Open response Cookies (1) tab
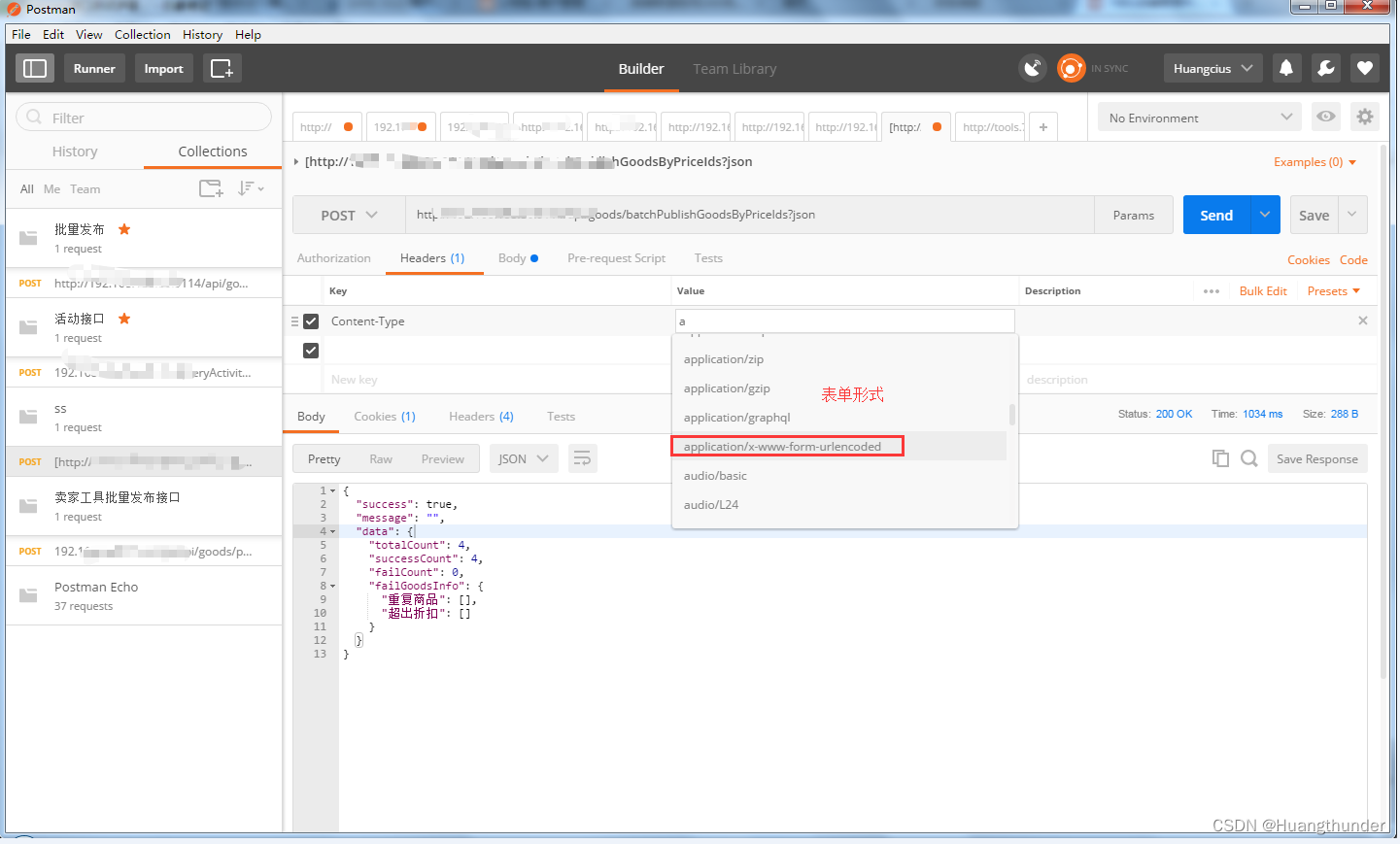This screenshot has height=844, width=1400. tap(385, 417)
